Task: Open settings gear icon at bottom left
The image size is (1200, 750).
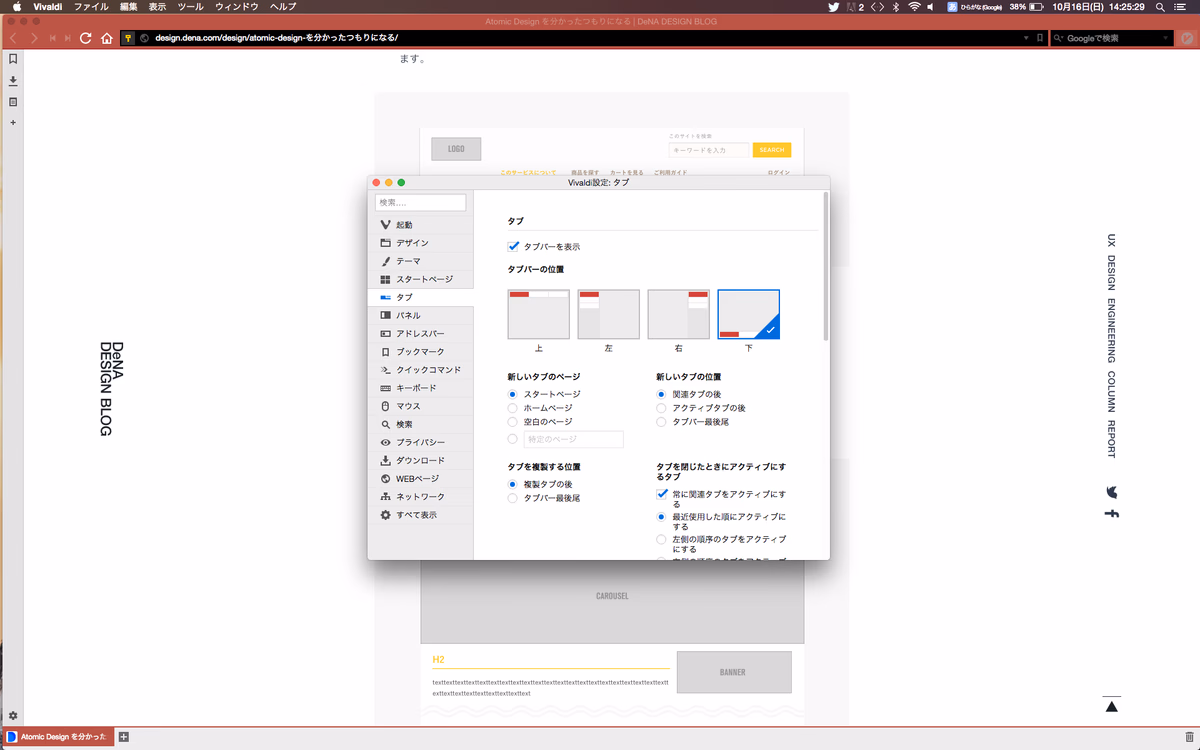Action: click(x=13, y=716)
